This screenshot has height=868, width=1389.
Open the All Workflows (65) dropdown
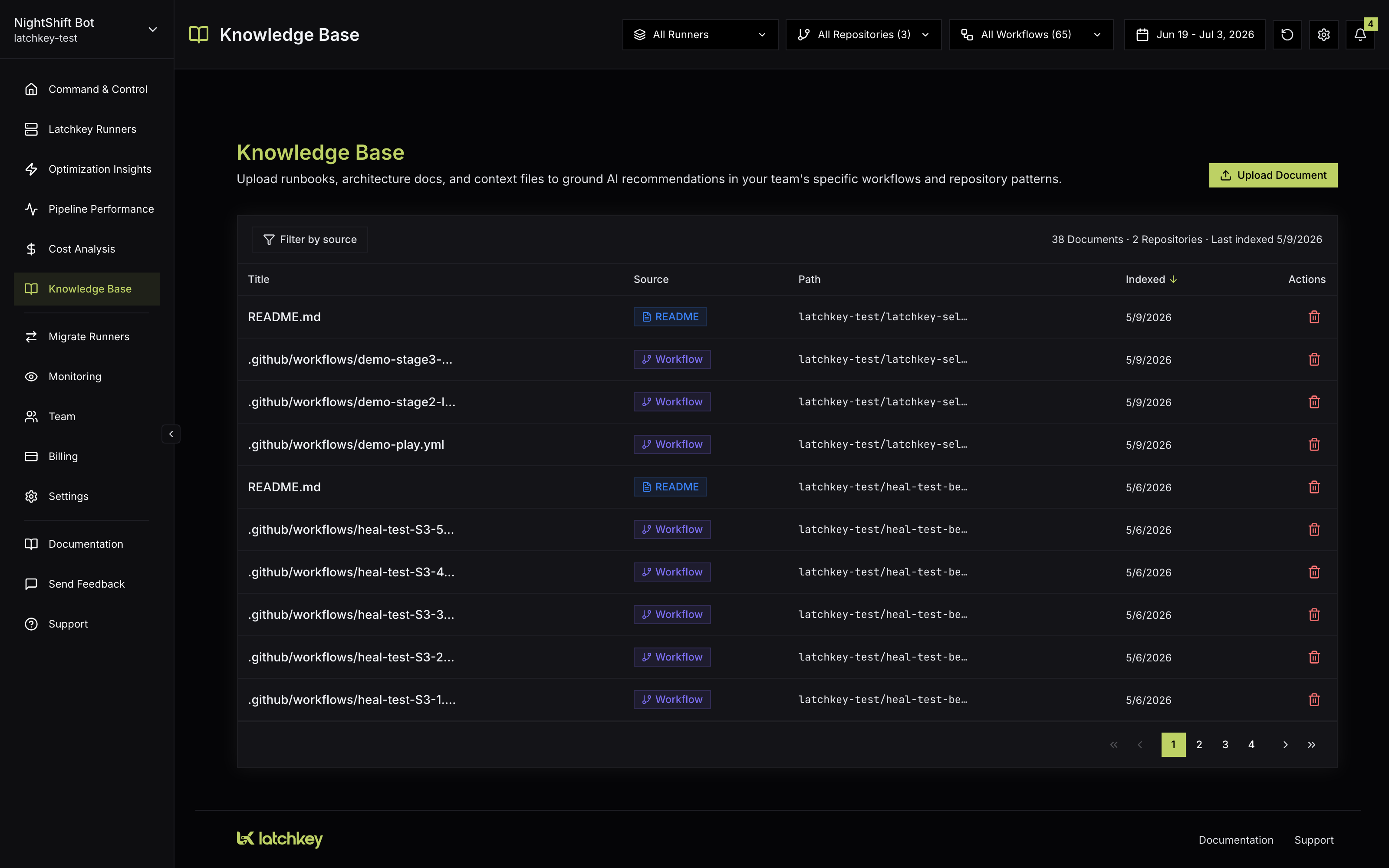pos(1031,34)
